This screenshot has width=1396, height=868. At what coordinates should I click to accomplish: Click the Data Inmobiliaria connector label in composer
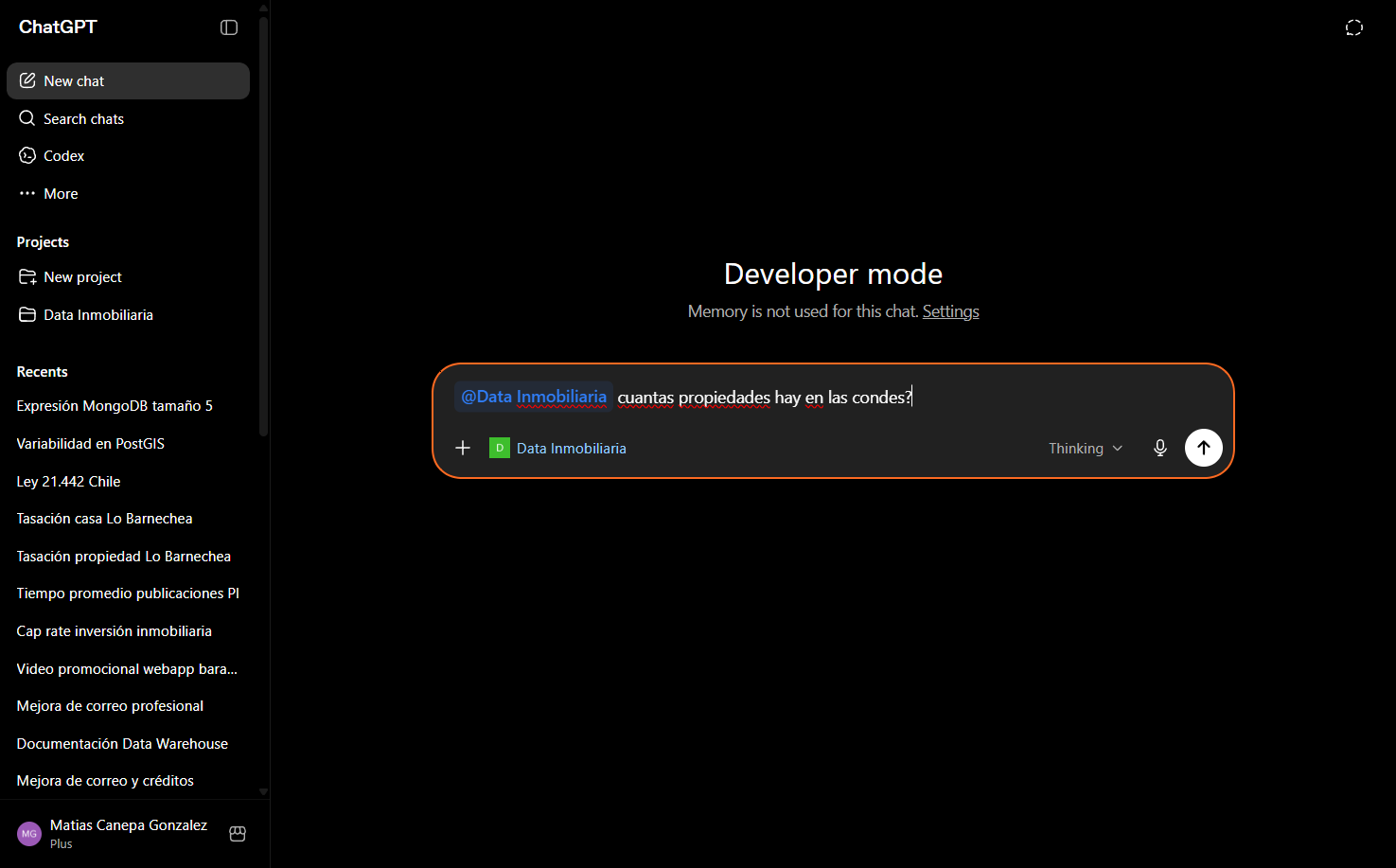pos(572,448)
